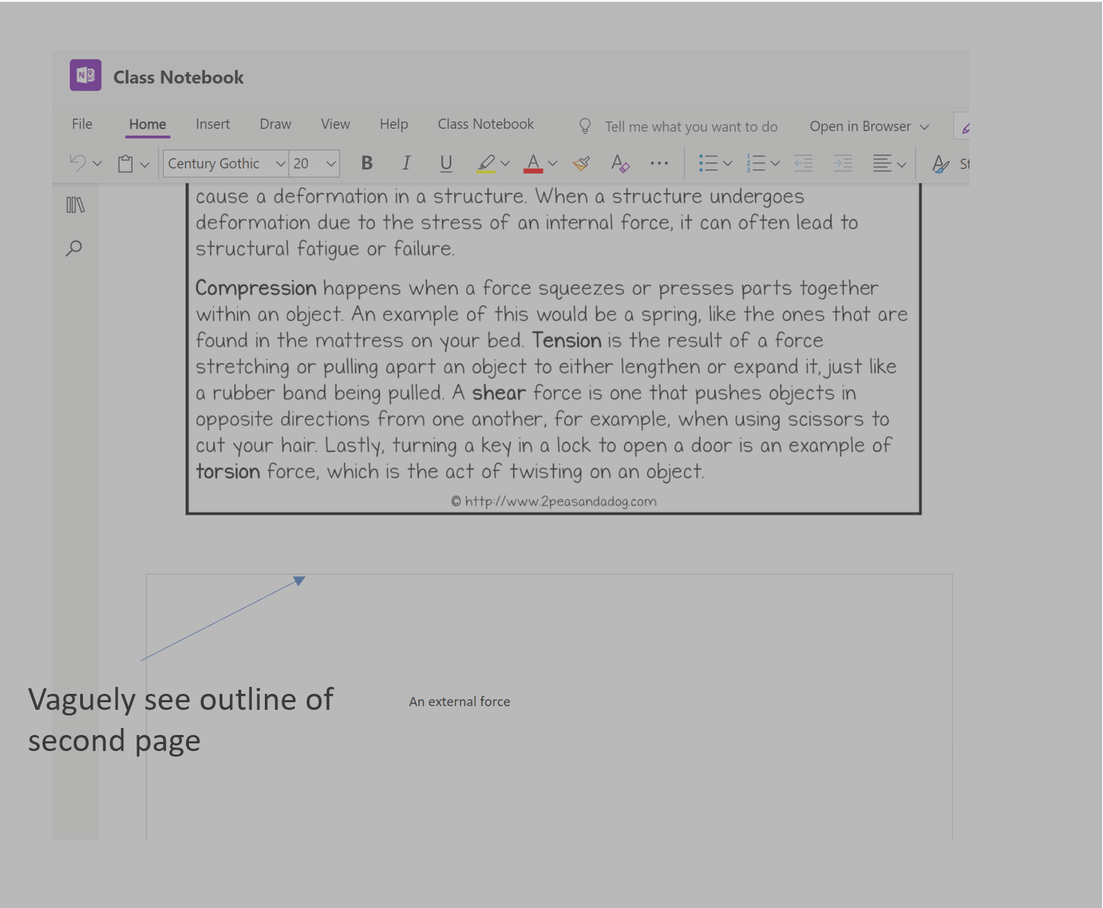The width and height of the screenshot is (1103, 908).
Task: Click the Decrease Indent icon
Action: (803, 163)
